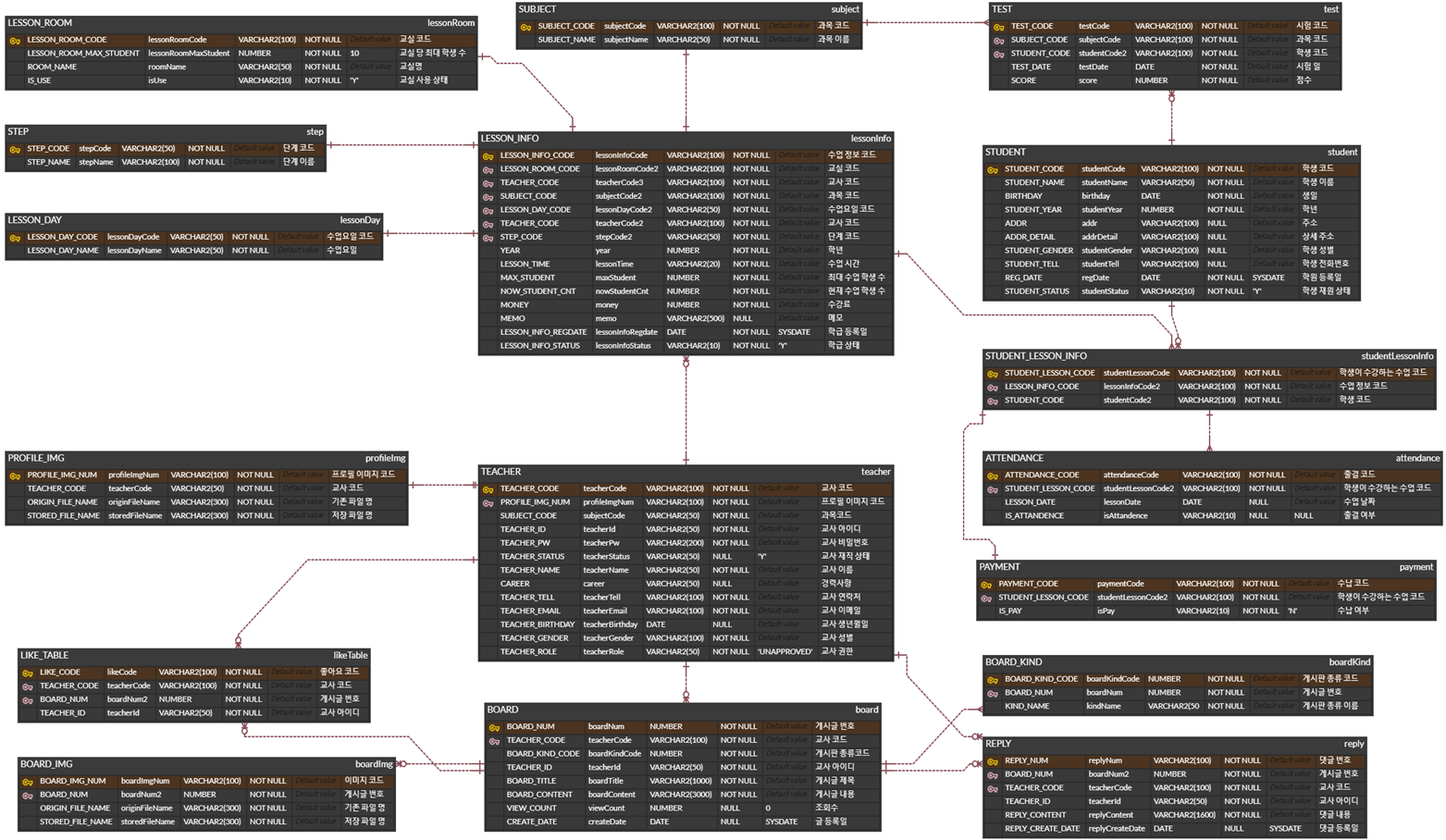This screenshot has height=840, width=1446.
Task: Click the MEMO column in LESSON_INFO
Action: tap(686, 319)
